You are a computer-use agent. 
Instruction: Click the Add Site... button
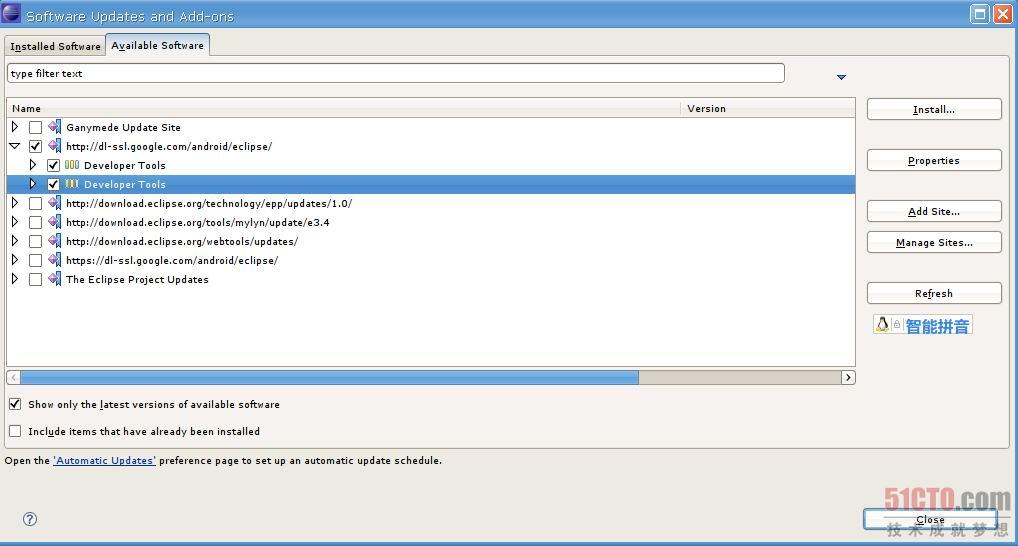(934, 211)
